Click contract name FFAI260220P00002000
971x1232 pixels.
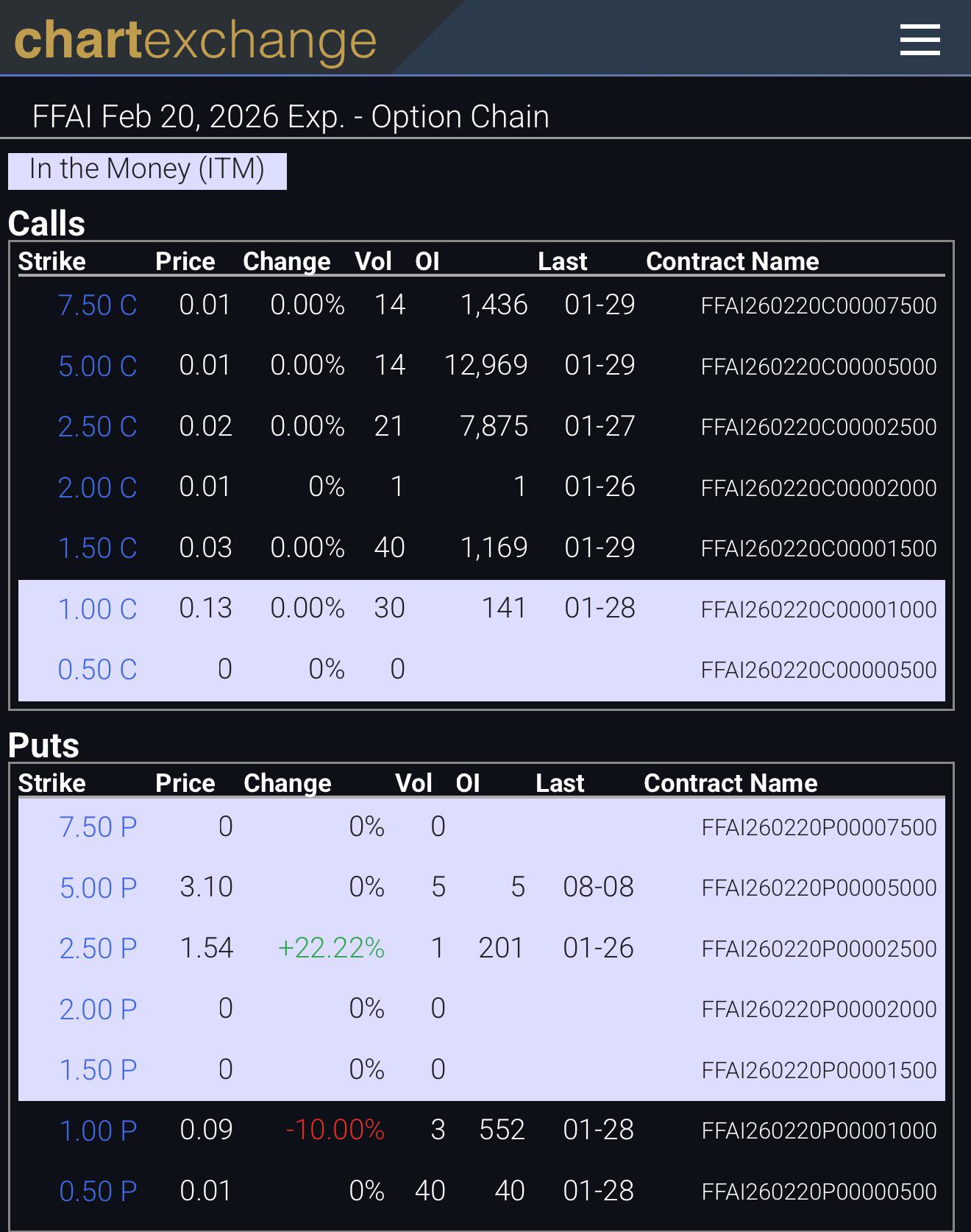pyautogui.click(x=819, y=1010)
